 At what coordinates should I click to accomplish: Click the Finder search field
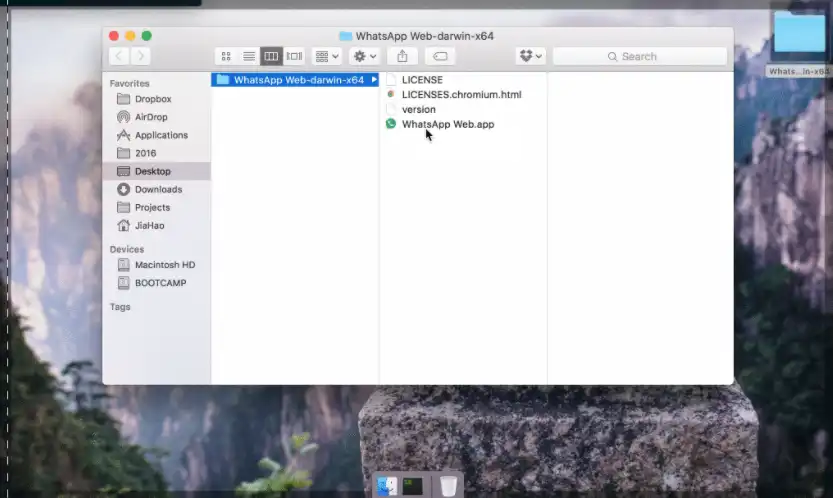tap(640, 56)
